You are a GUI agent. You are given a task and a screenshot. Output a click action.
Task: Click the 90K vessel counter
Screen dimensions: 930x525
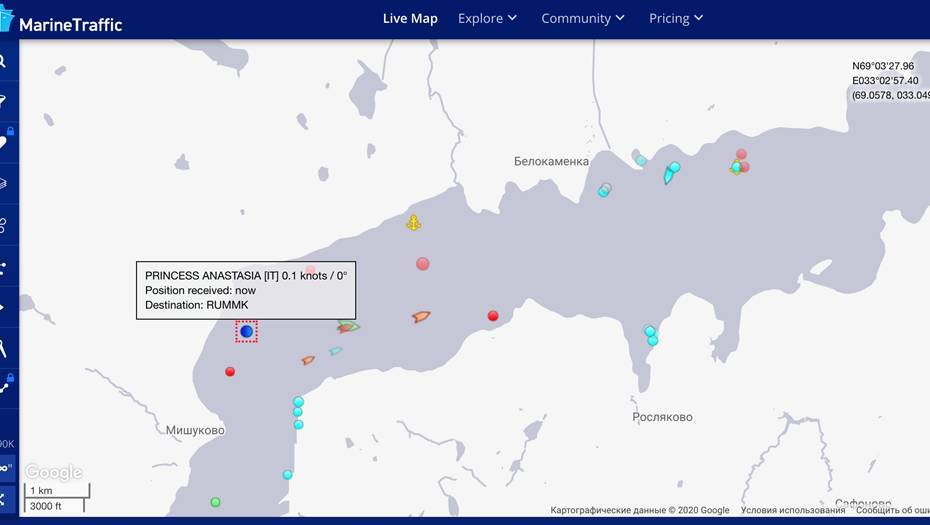click(7, 444)
